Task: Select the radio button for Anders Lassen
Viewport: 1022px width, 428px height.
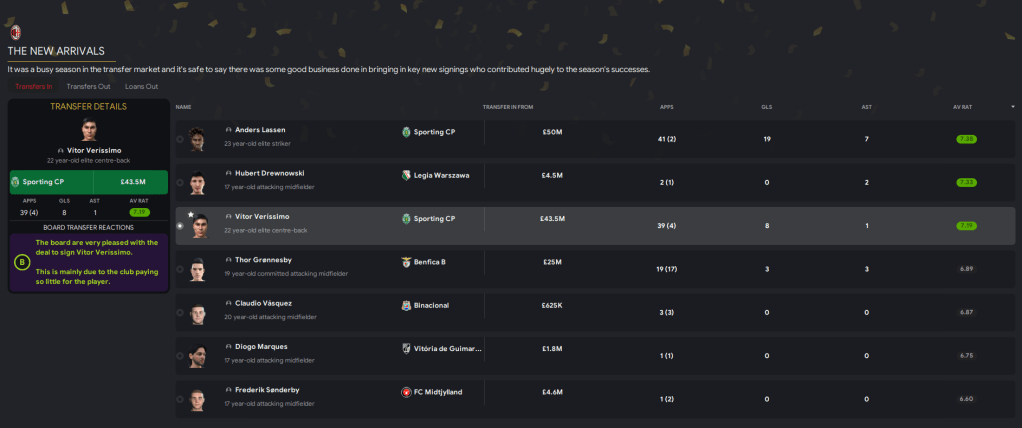Action: point(180,140)
